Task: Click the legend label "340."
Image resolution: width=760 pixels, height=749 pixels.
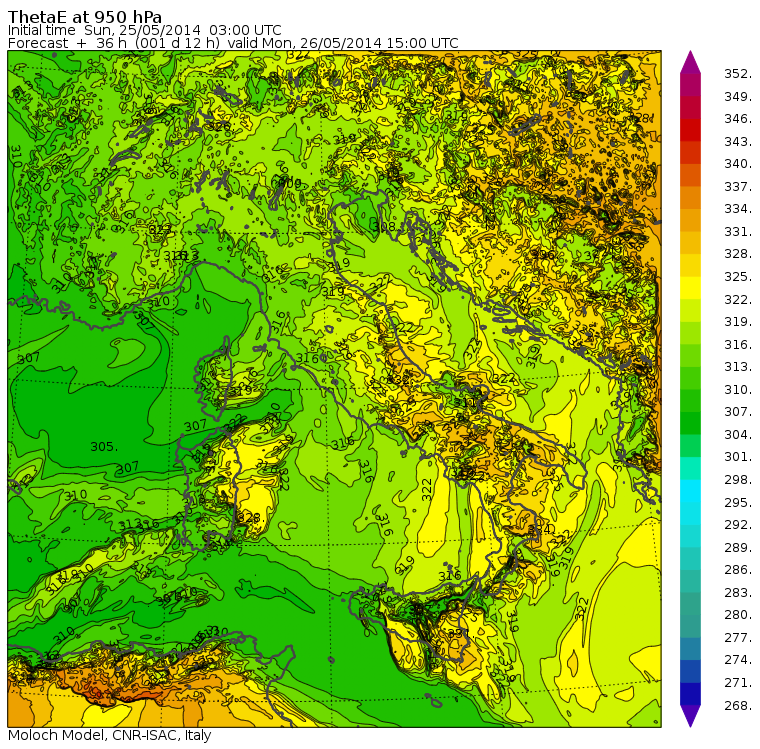Action: (738, 164)
